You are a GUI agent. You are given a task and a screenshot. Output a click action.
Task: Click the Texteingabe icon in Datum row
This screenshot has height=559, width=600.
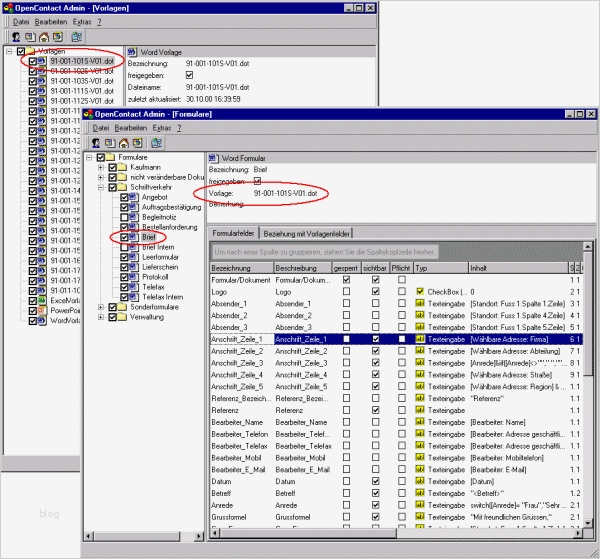[420, 481]
